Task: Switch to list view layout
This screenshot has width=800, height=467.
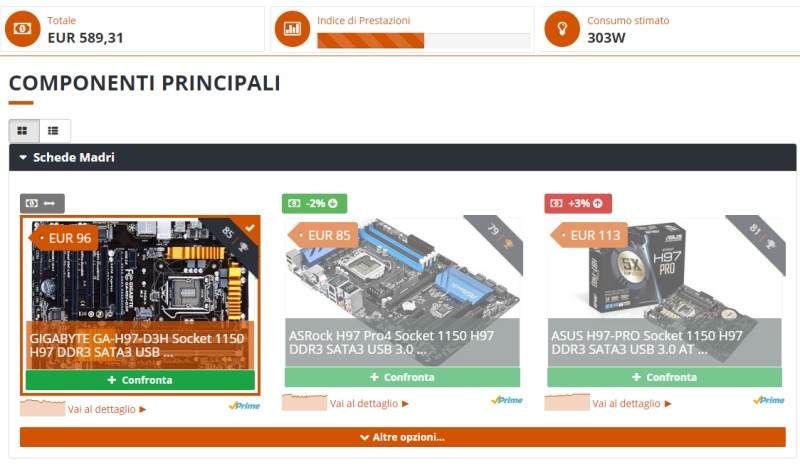Action: click(x=54, y=131)
